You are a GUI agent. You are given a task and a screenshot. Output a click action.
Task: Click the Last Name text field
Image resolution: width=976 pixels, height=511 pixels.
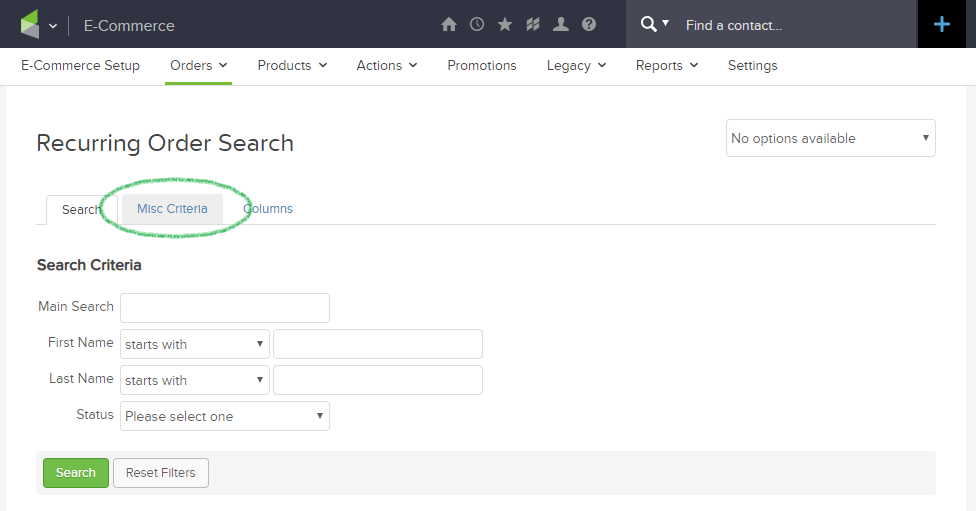point(378,380)
